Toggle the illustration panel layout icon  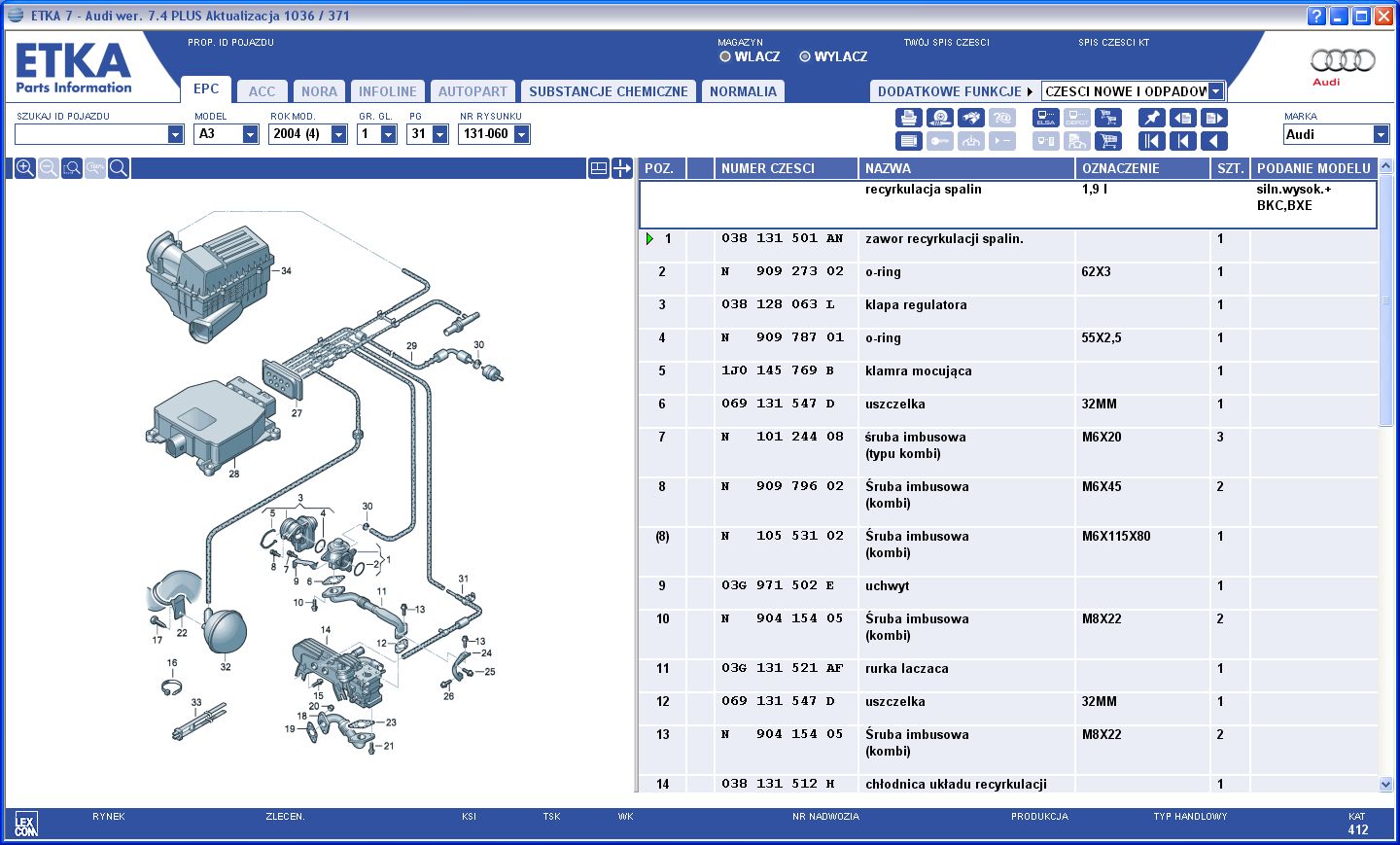click(599, 168)
